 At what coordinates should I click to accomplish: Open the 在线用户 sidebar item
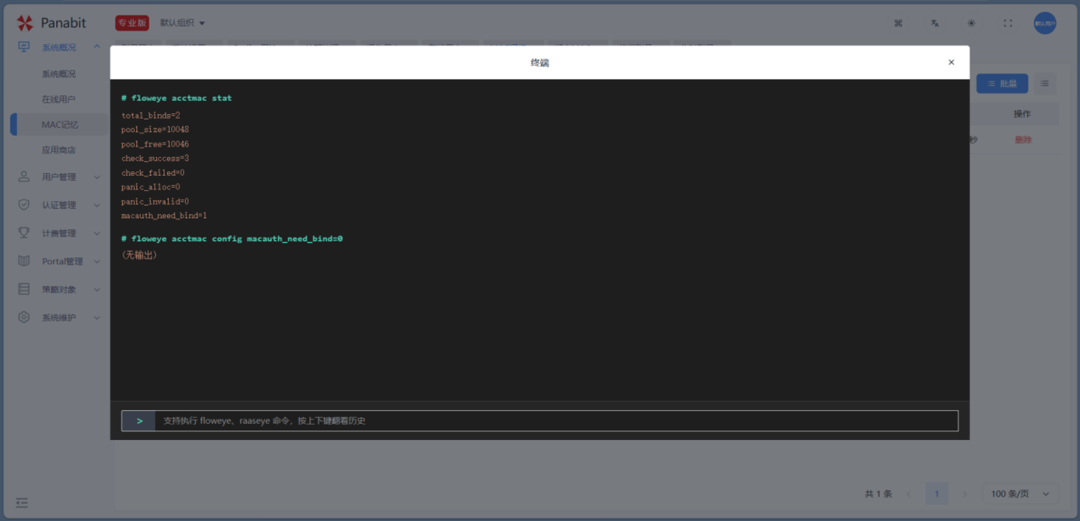pos(59,99)
